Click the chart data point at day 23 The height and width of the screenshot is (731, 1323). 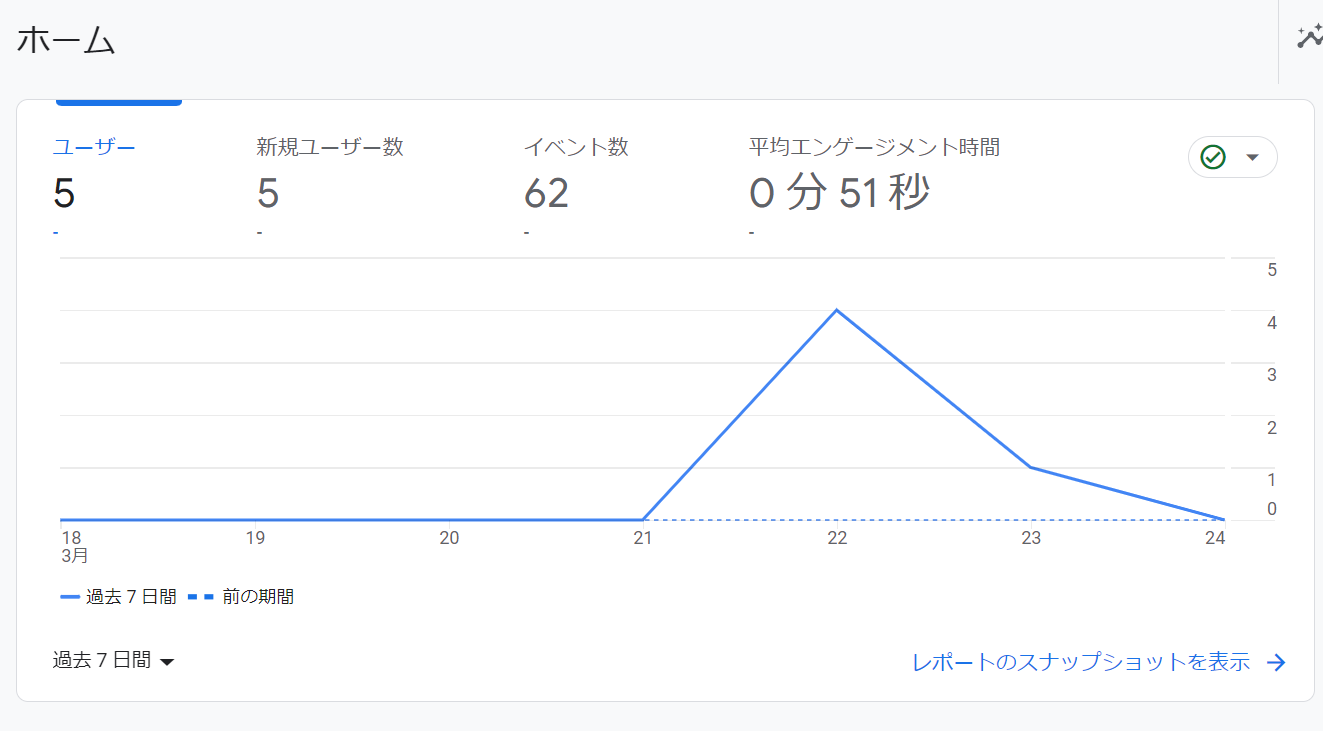point(1030,467)
